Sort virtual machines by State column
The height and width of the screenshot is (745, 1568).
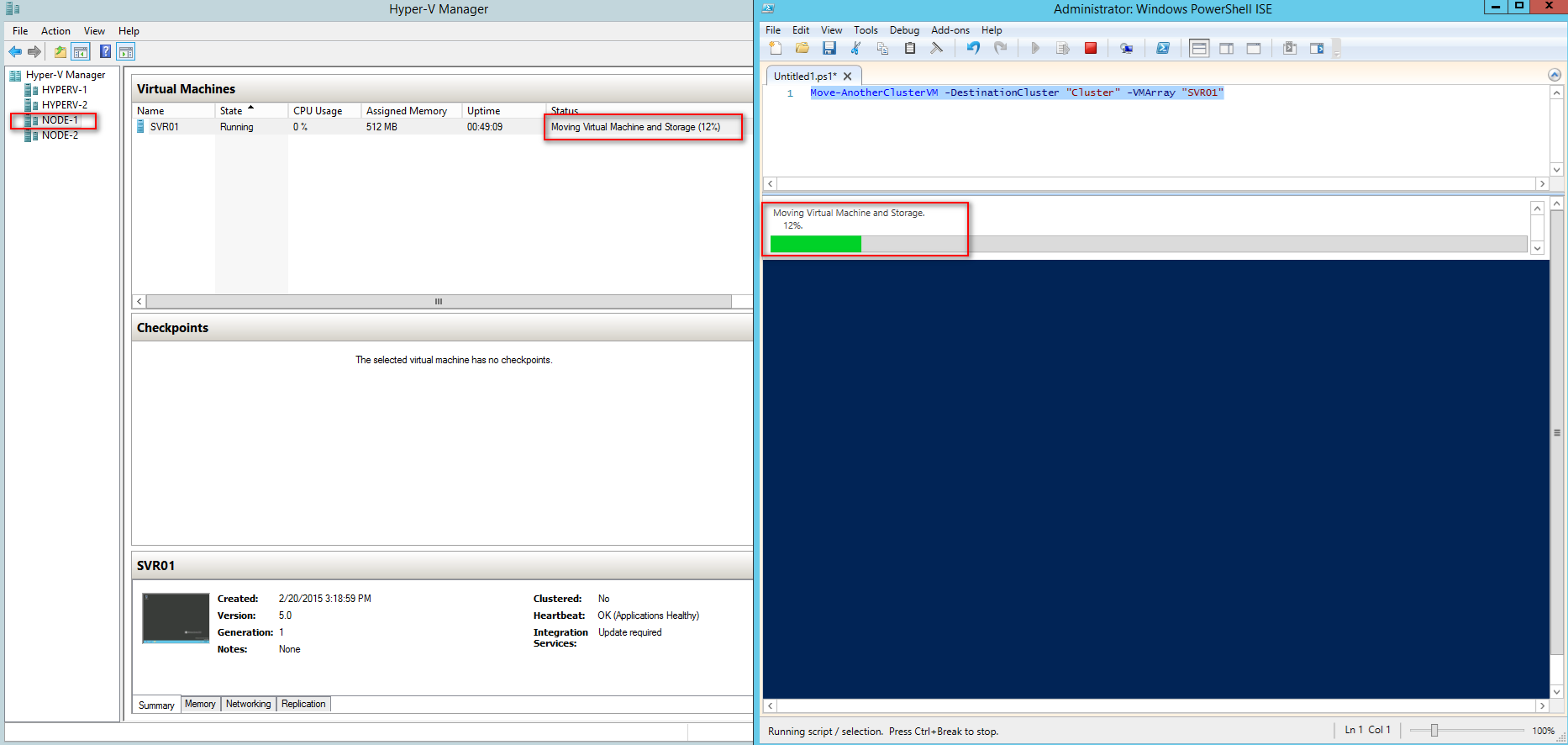coord(251,111)
